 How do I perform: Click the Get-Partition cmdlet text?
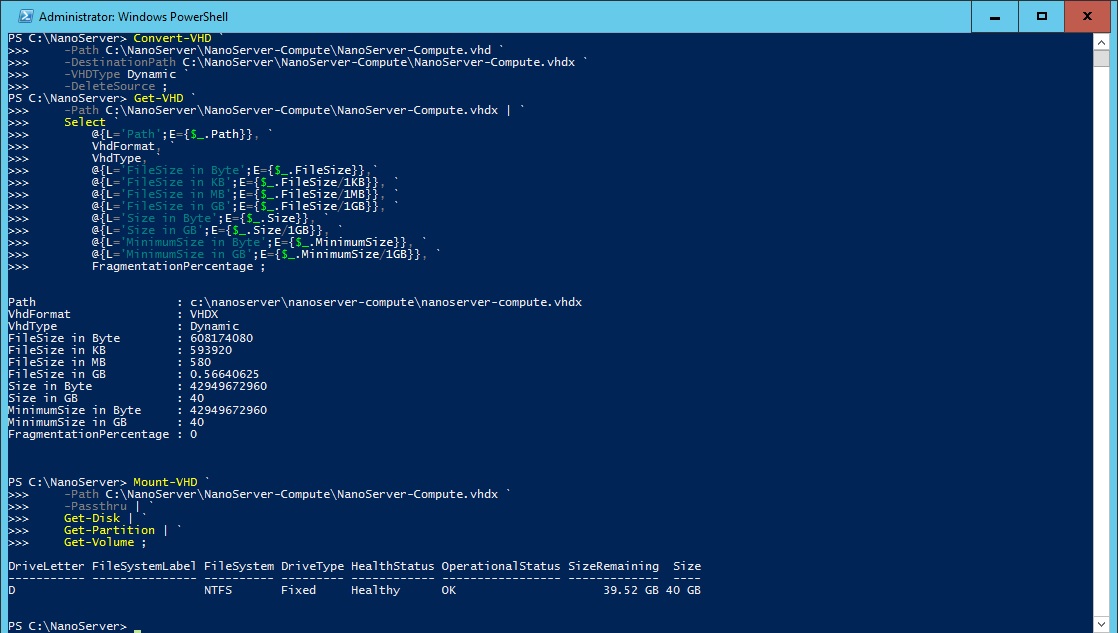(109, 530)
